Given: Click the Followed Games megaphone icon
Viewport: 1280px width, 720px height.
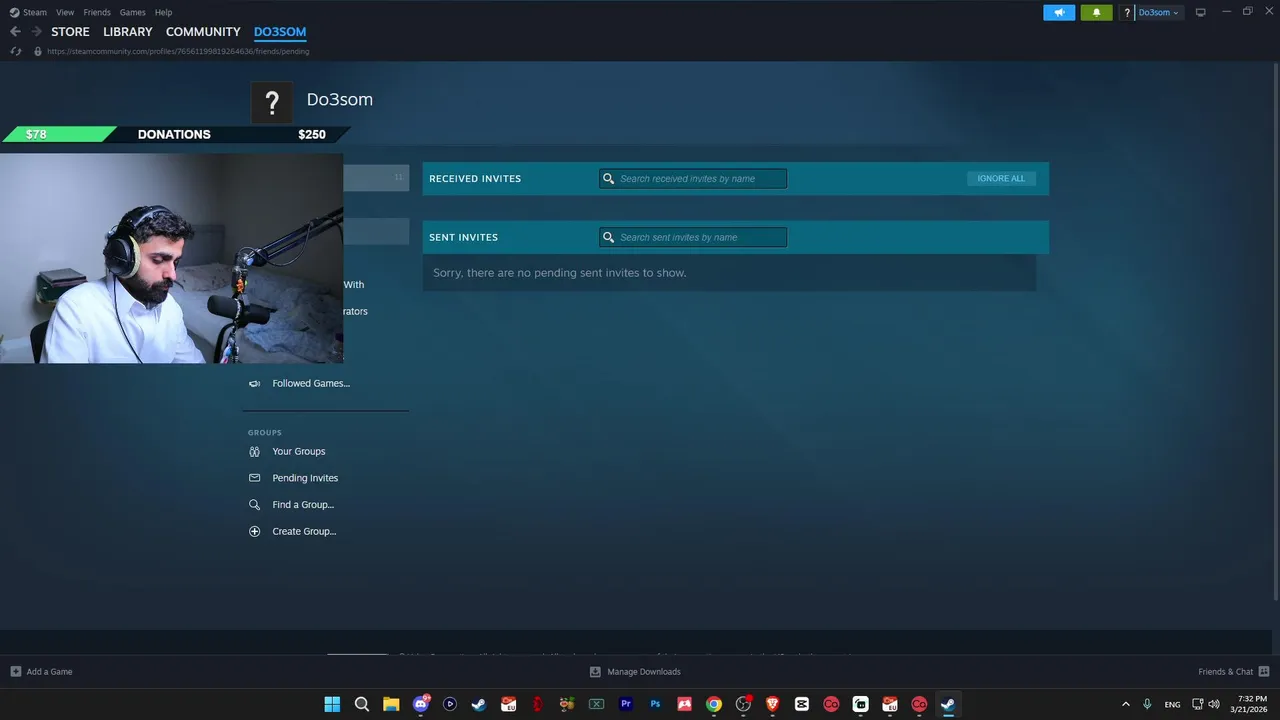Looking at the screenshot, I should 254,383.
